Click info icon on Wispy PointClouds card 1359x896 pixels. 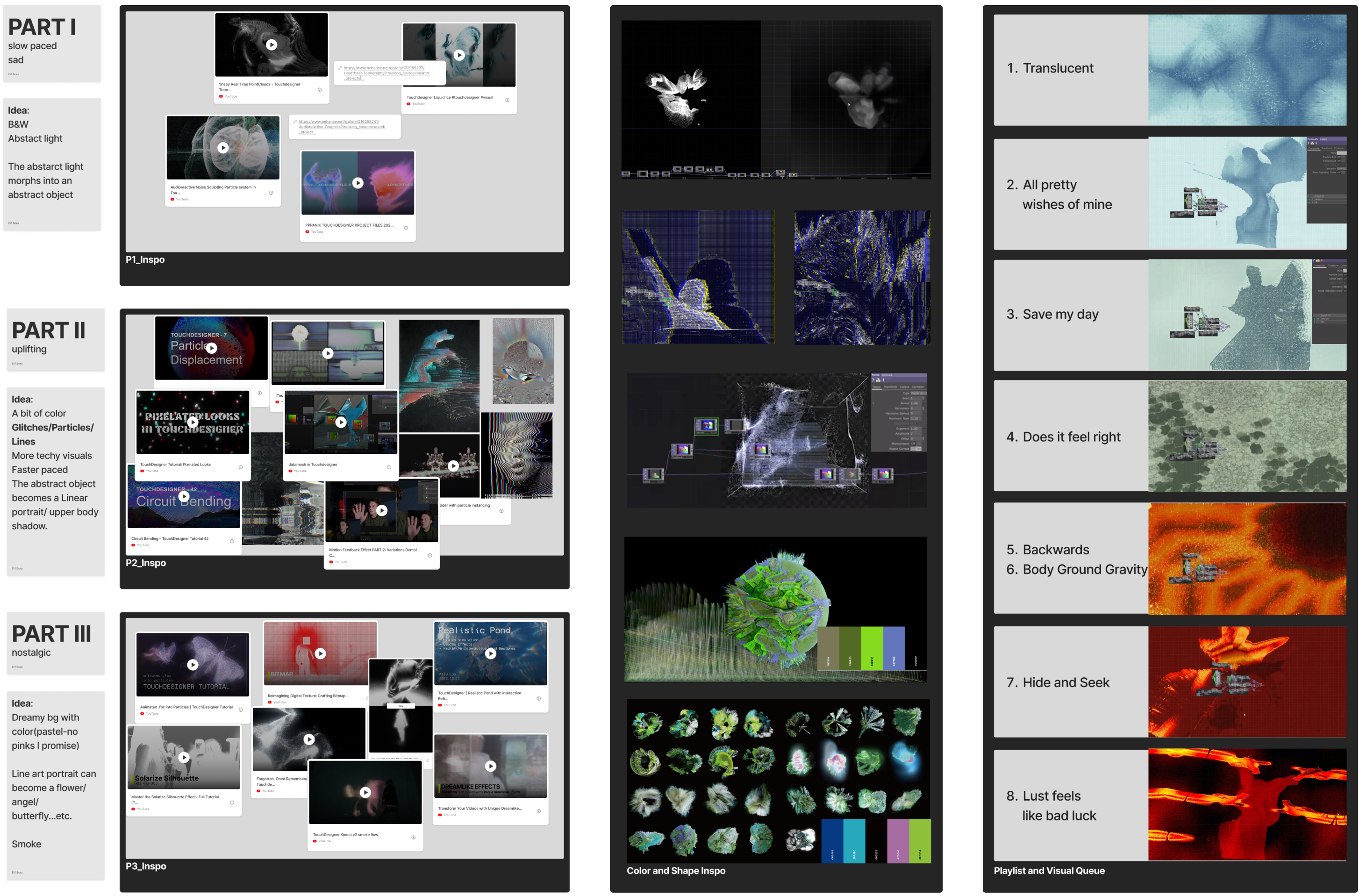319,90
